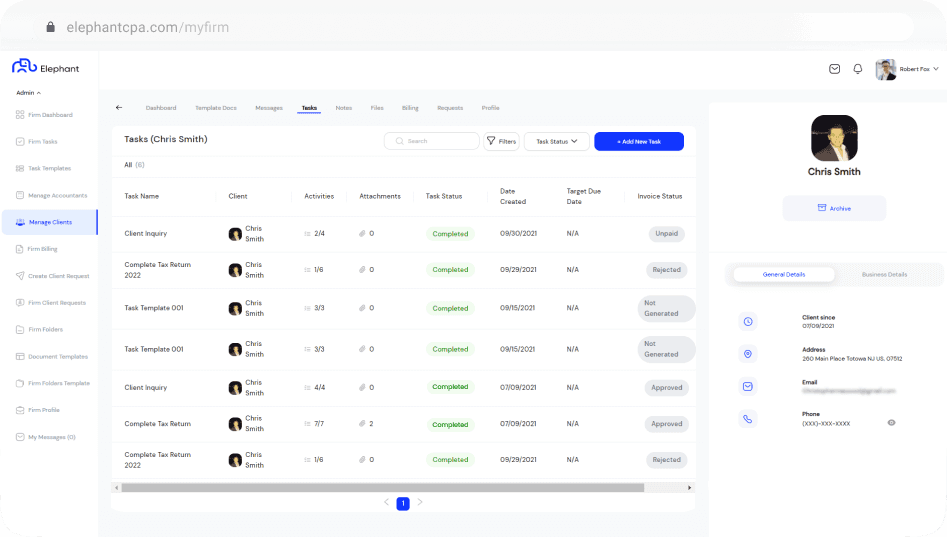Switch to Business Details toggle

tap(884, 274)
